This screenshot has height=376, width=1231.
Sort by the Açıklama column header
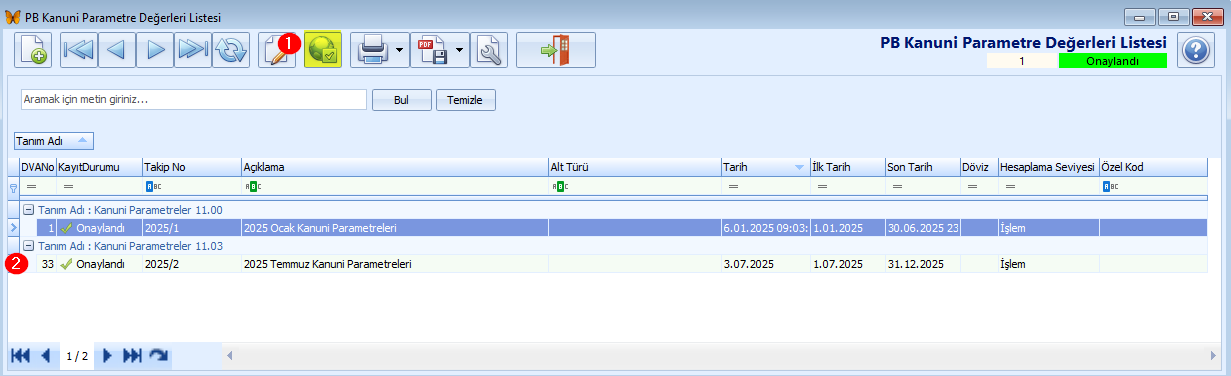click(394, 167)
